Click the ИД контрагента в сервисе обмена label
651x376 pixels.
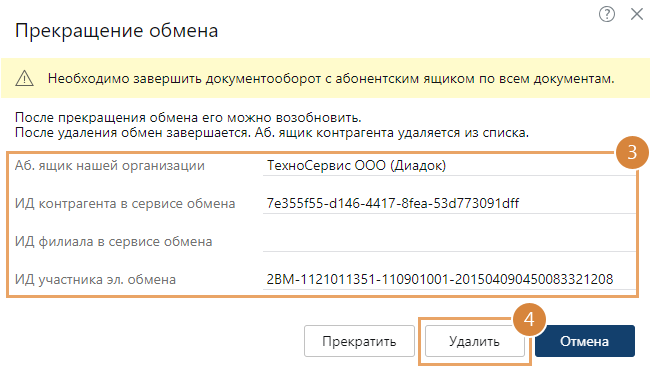(125, 203)
